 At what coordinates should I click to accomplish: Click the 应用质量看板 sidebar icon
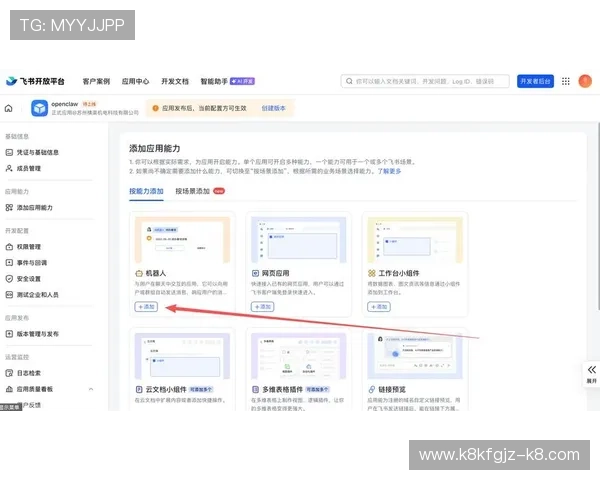click(x=9, y=389)
